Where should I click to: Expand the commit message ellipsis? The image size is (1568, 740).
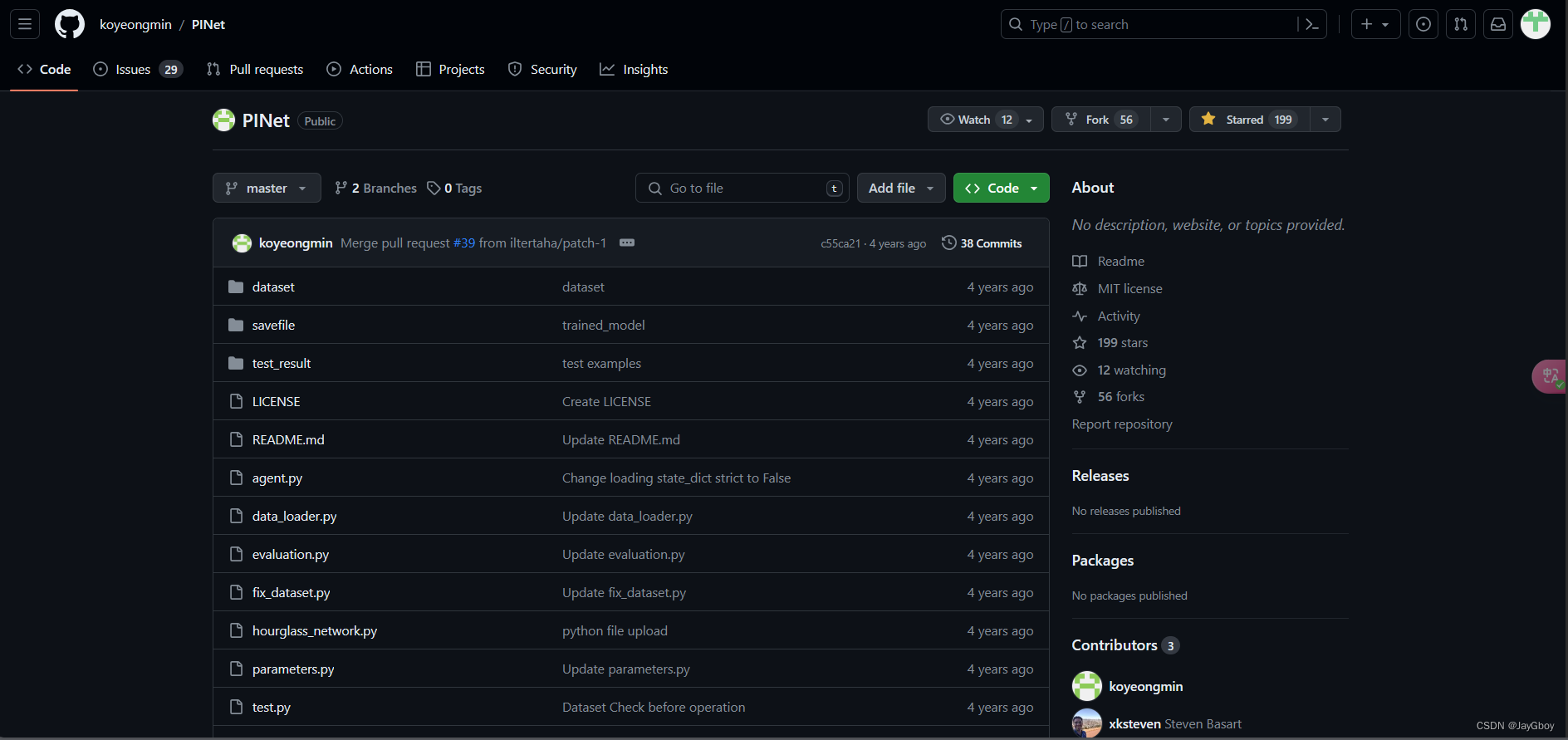point(627,243)
